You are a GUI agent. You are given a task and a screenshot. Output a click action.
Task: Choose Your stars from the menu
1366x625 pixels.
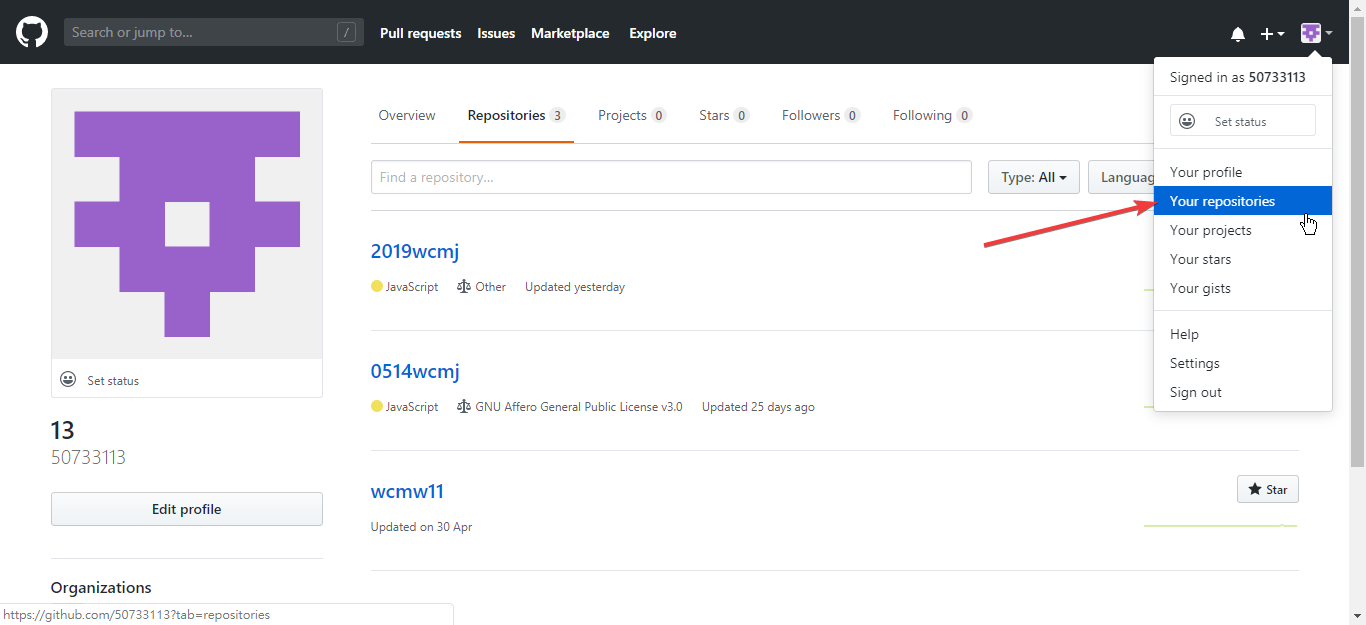[1243, 259]
